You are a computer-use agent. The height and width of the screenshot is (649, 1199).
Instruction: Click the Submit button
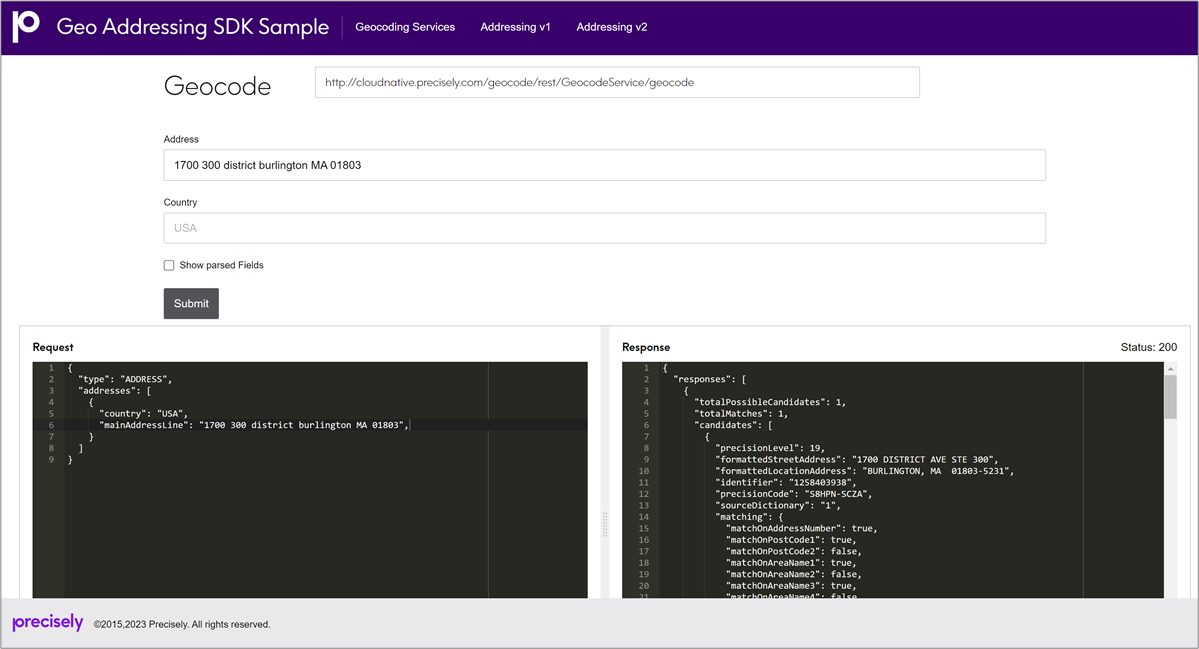[x=191, y=303]
